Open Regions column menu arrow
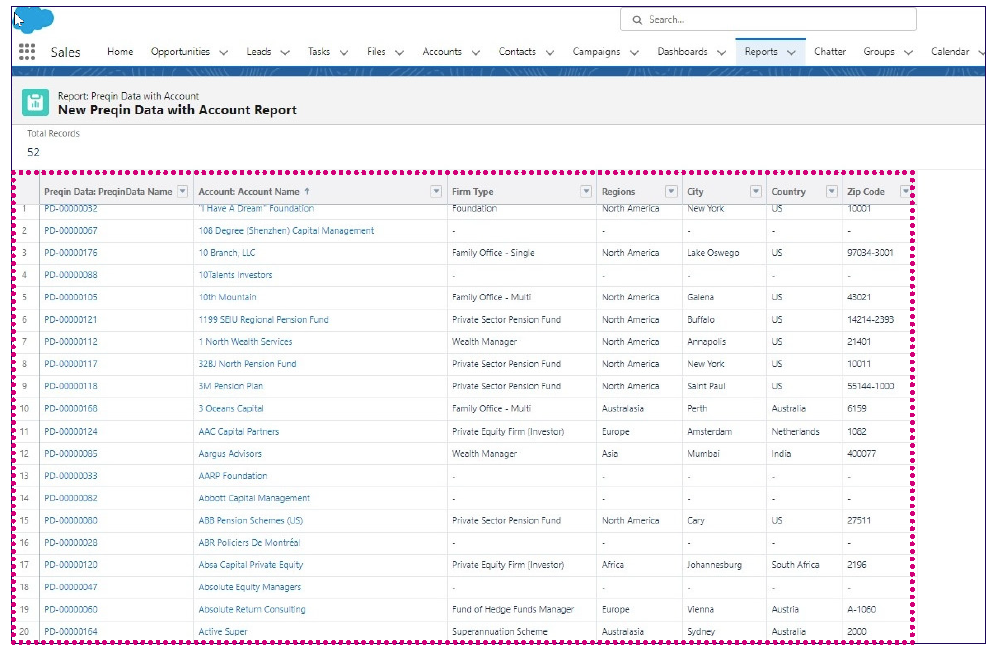This screenshot has width=1004, height=652. coord(671,192)
